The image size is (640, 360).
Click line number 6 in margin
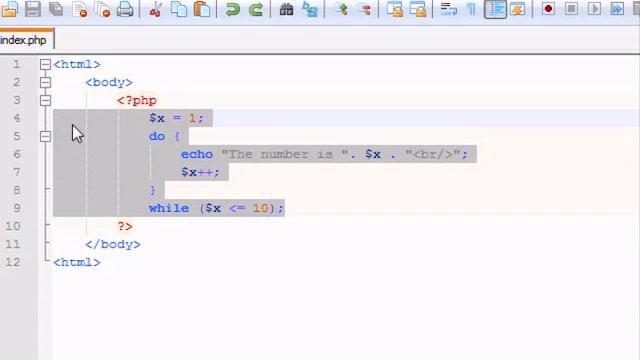click(x=16, y=154)
